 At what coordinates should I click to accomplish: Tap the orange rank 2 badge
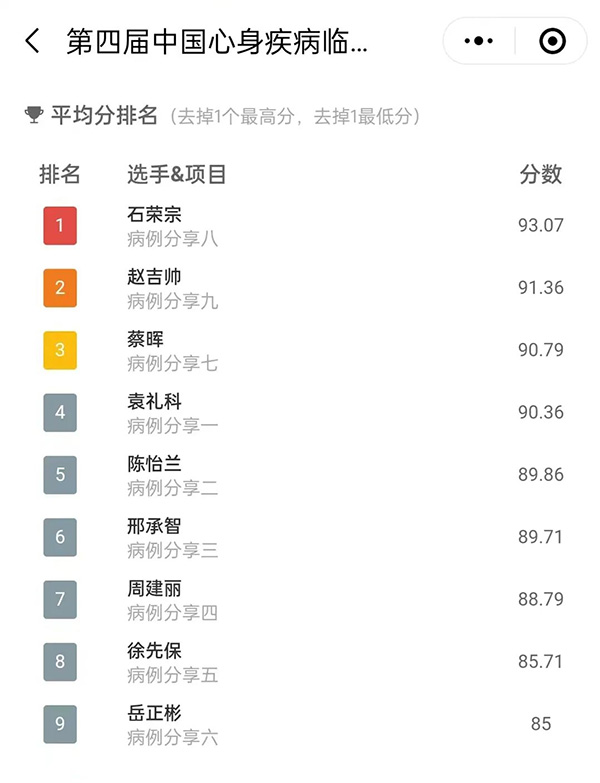tap(60, 288)
